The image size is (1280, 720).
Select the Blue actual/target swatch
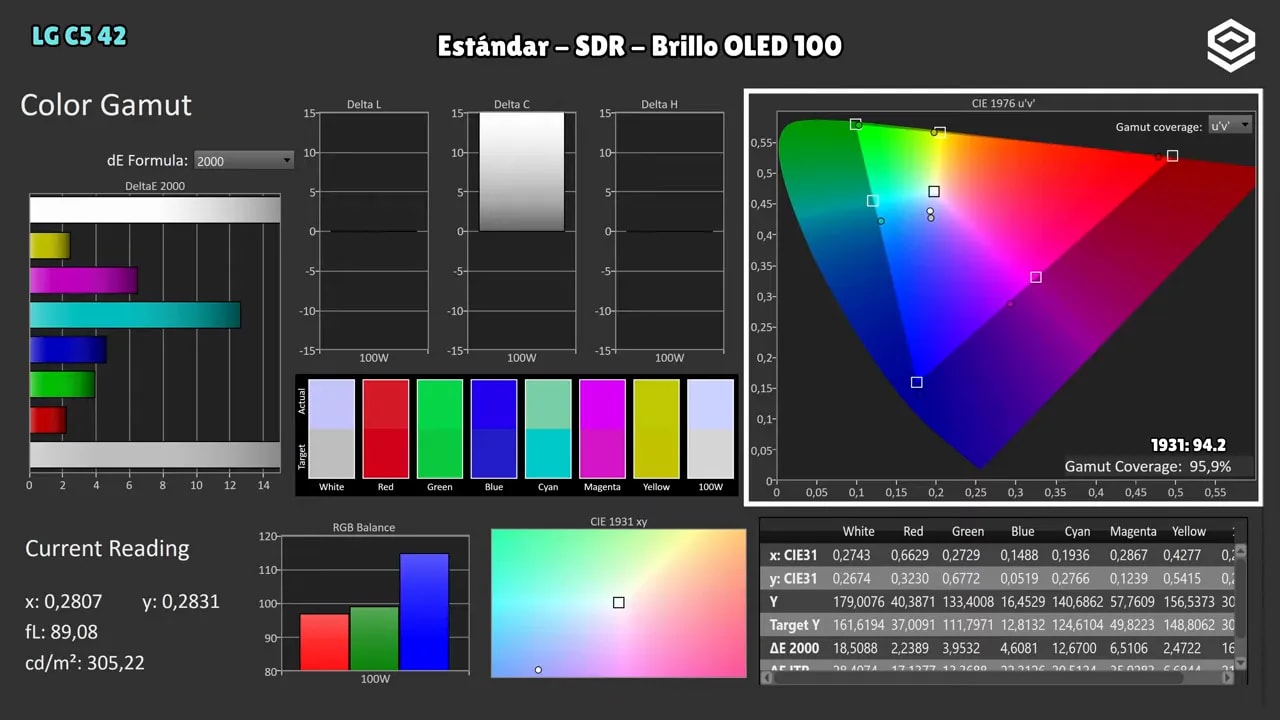494,429
